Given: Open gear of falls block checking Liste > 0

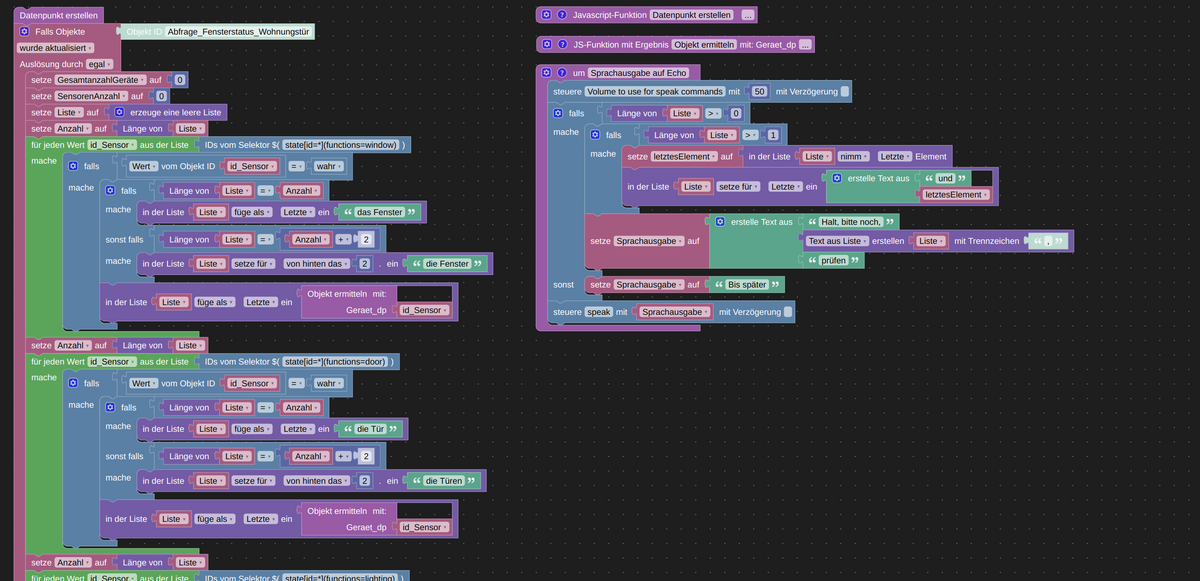Looking at the screenshot, I should [x=559, y=114].
